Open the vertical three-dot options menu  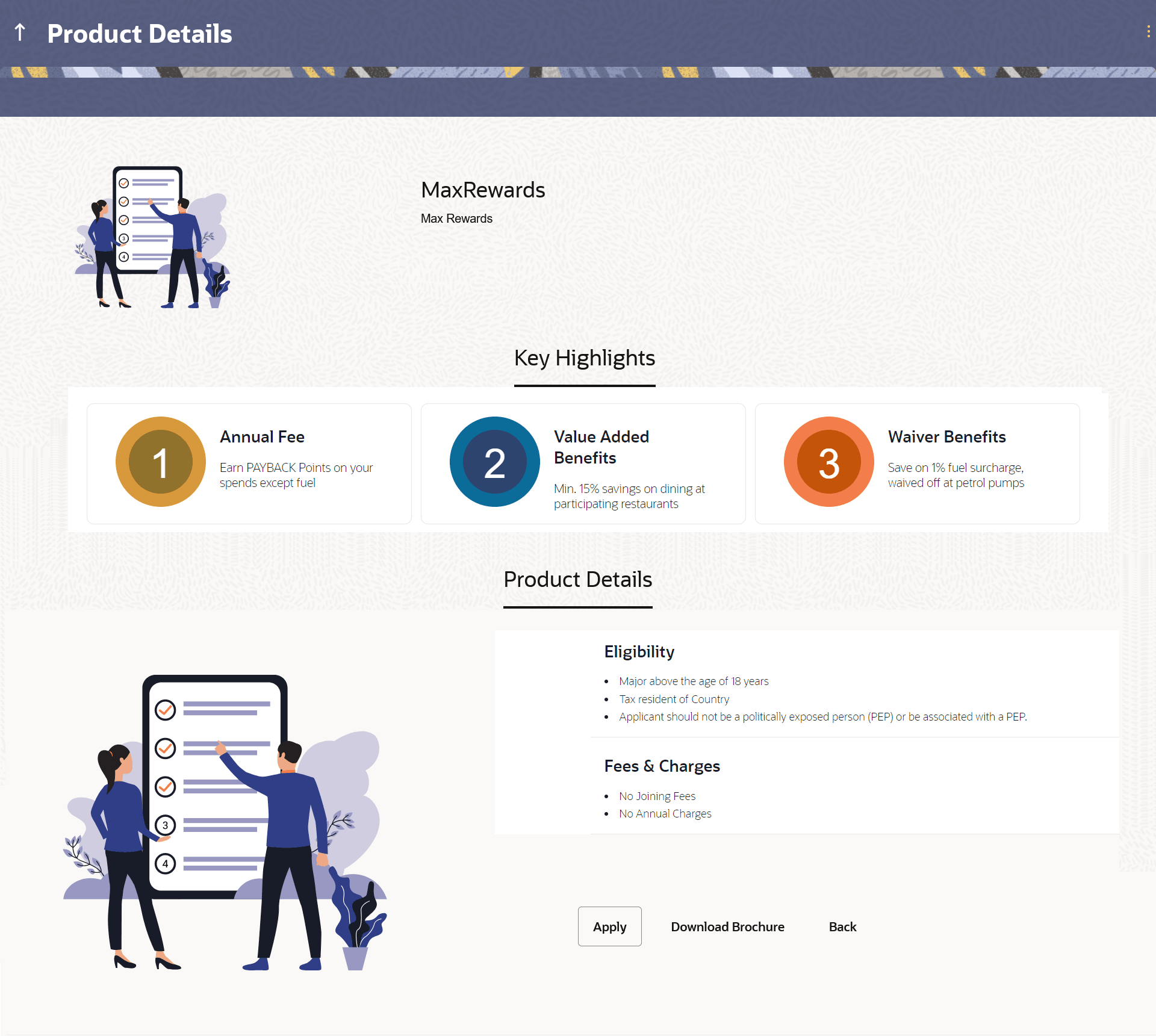[1148, 32]
